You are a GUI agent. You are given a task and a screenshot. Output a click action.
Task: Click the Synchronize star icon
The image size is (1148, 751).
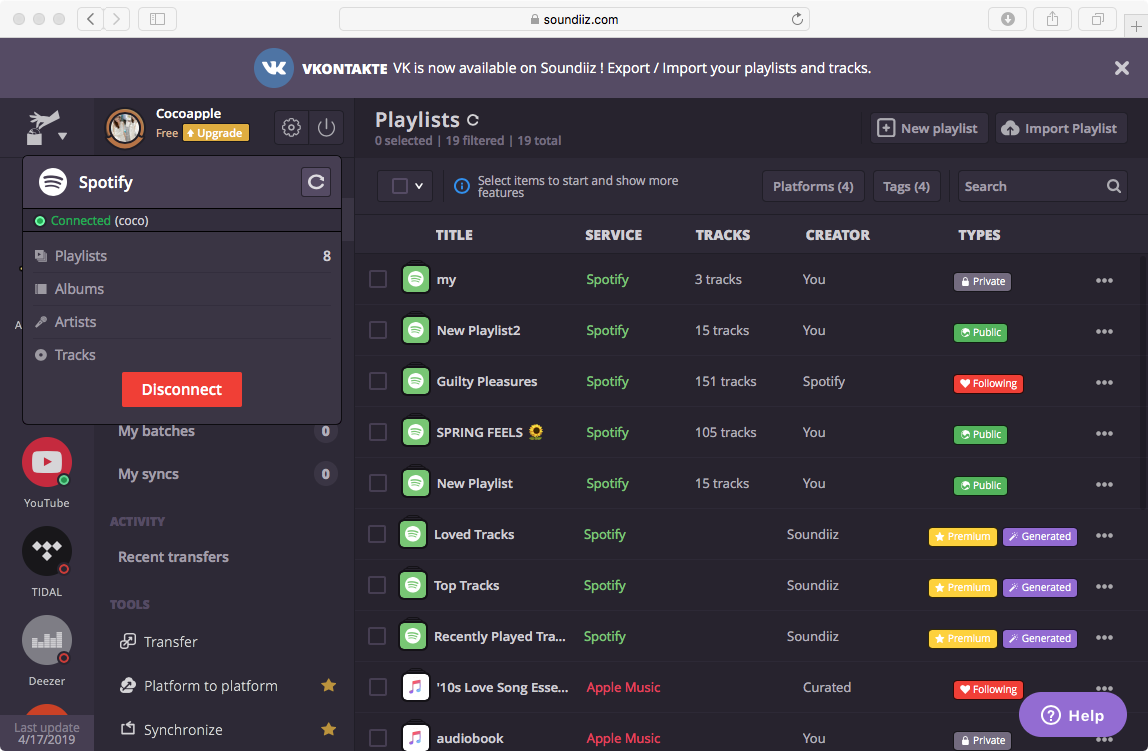tap(329, 729)
